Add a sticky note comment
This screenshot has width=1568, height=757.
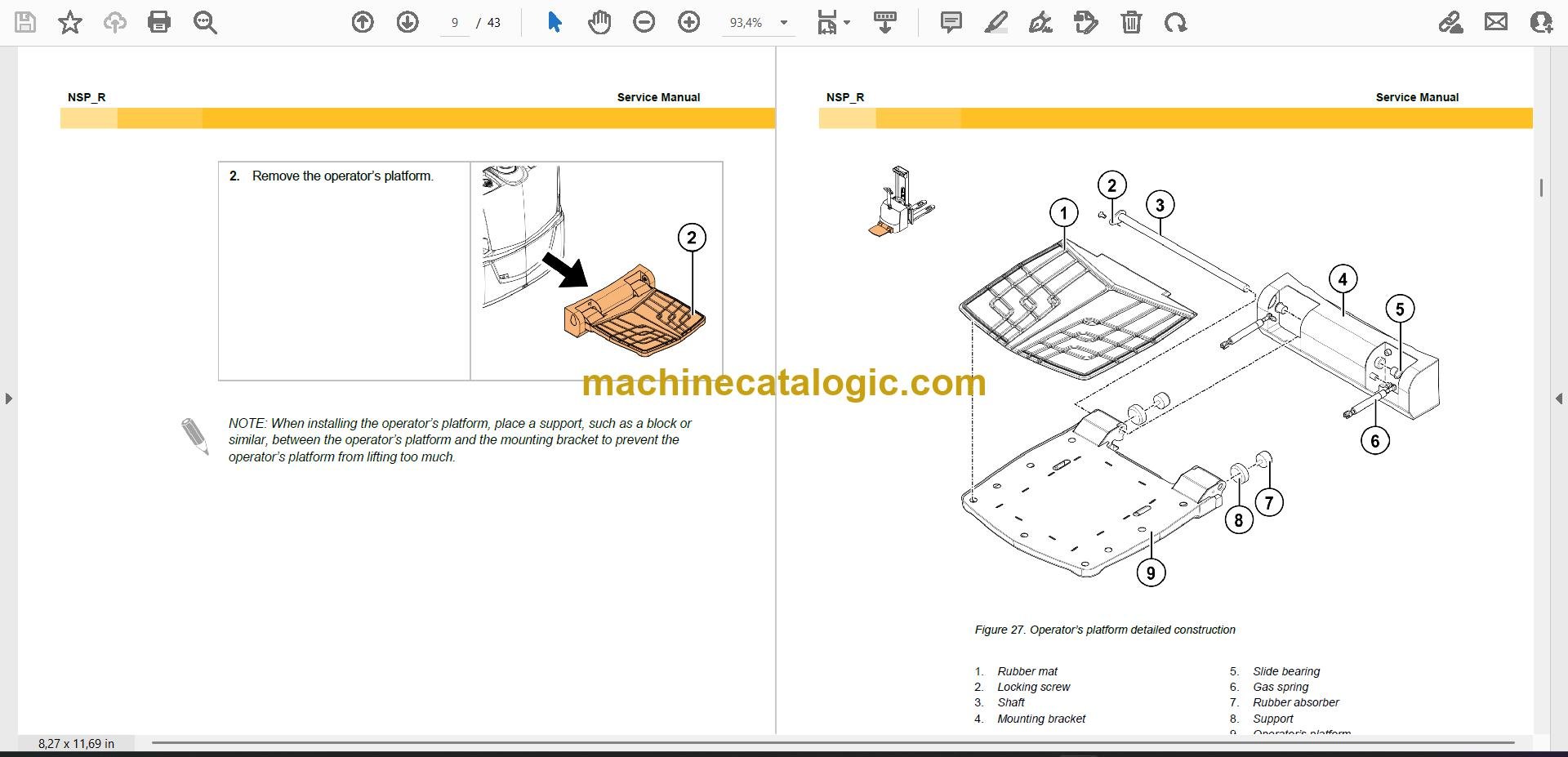951,22
